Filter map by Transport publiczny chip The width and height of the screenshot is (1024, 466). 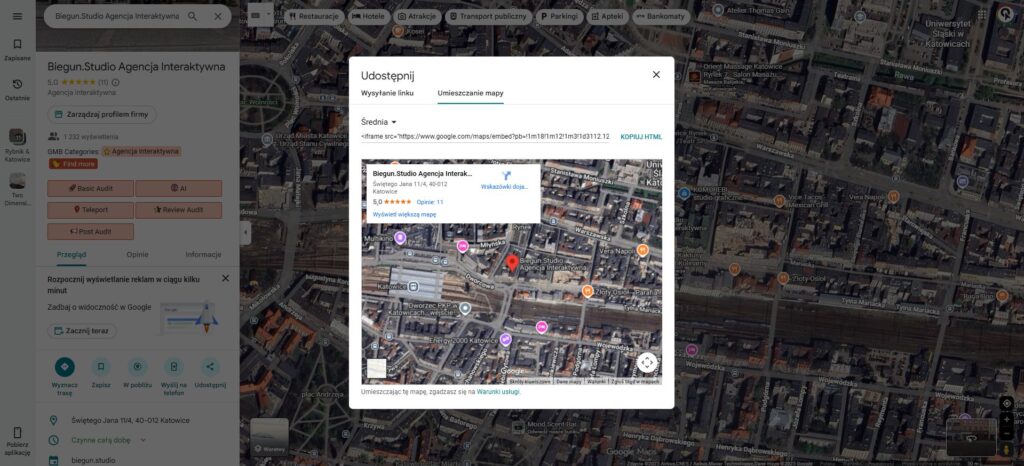[488, 16]
